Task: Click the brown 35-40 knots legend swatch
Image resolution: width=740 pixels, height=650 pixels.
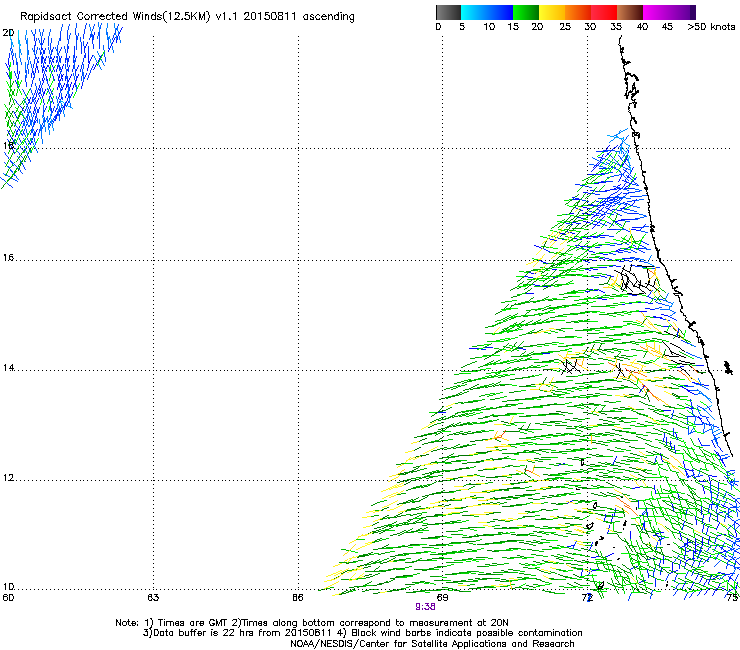Action: [x=630, y=12]
